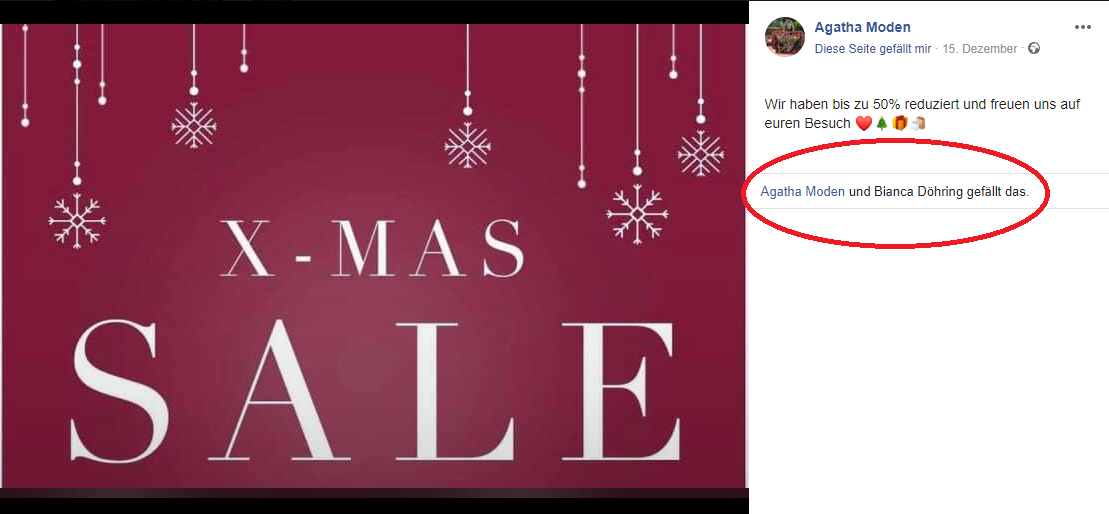Click the large SALE lettering in the photo
Screen dimensions: 1109x514
tap(376, 391)
